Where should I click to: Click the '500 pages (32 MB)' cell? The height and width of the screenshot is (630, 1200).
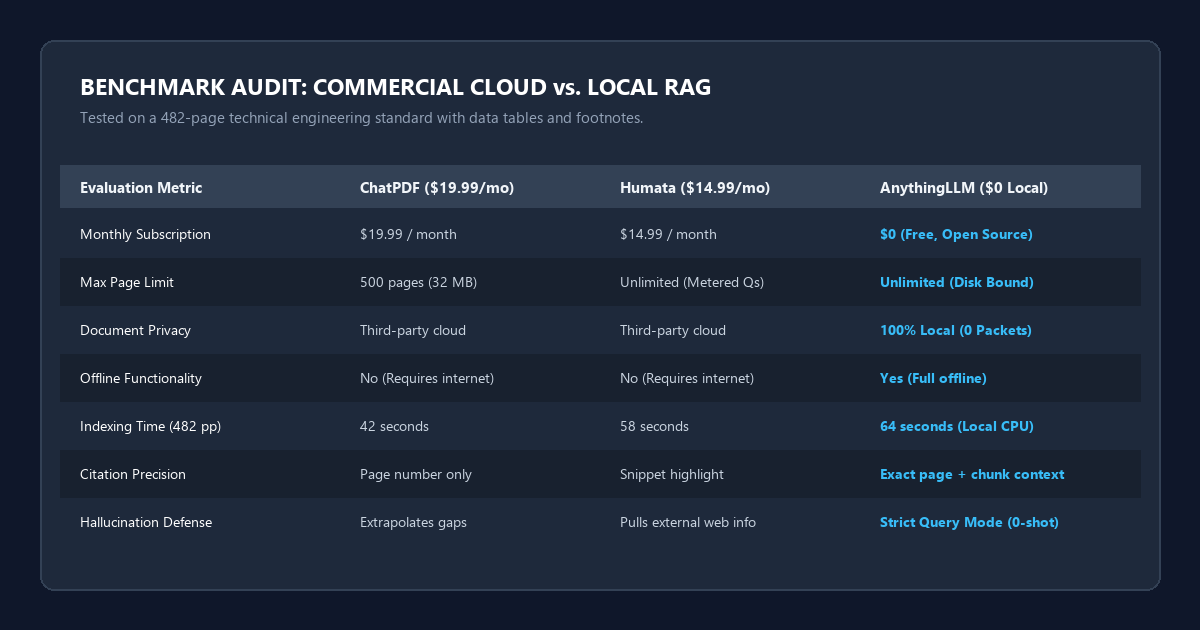[x=418, y=282]
